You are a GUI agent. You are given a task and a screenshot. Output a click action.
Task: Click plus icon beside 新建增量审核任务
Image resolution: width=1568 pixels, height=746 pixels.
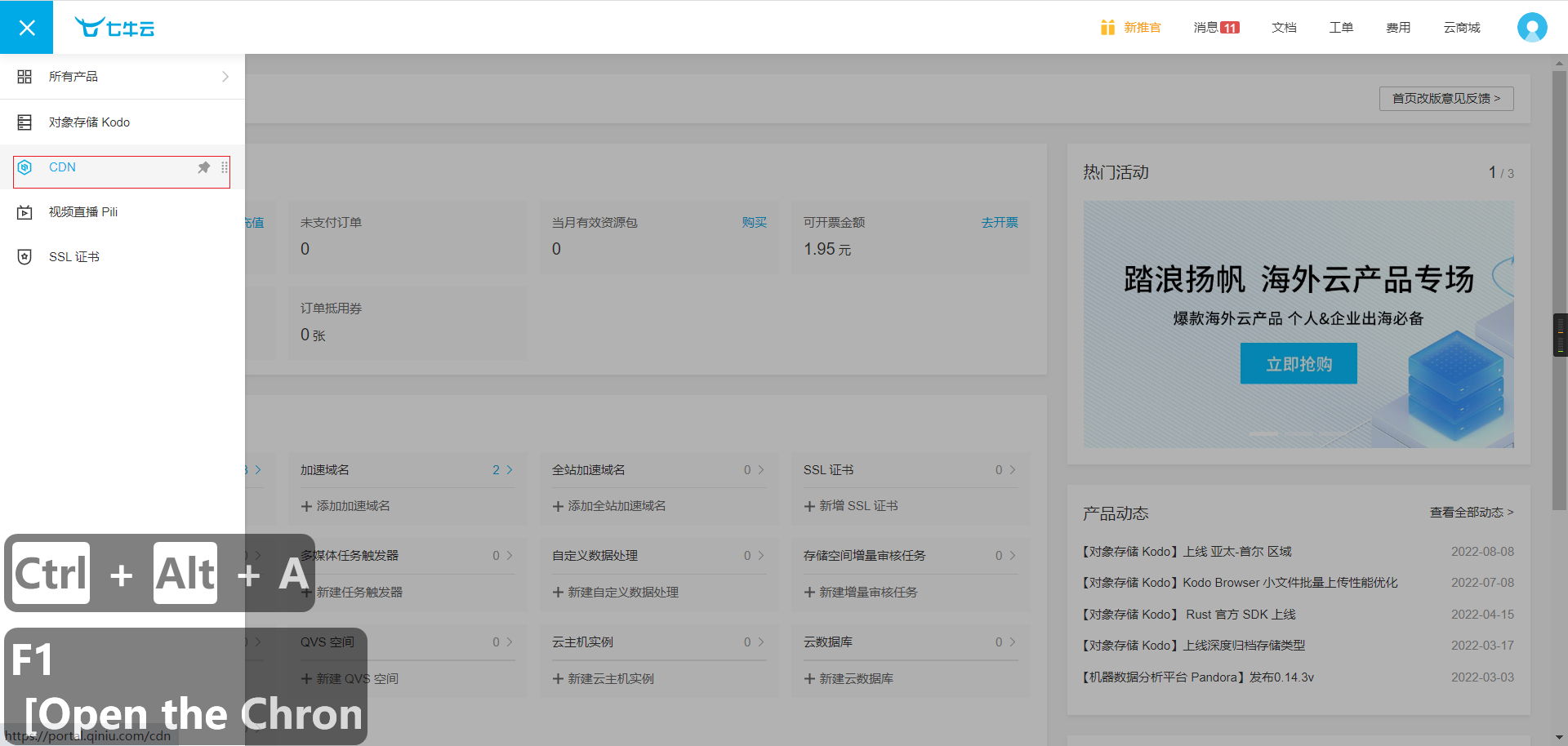click(x=810, y=593)
